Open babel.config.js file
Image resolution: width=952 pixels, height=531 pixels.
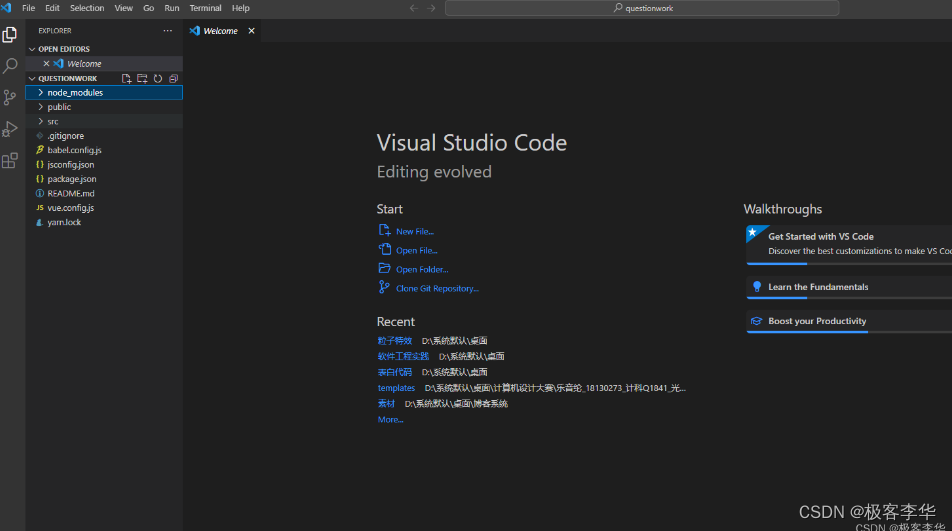pyautogui.click(x=104, y=150)
